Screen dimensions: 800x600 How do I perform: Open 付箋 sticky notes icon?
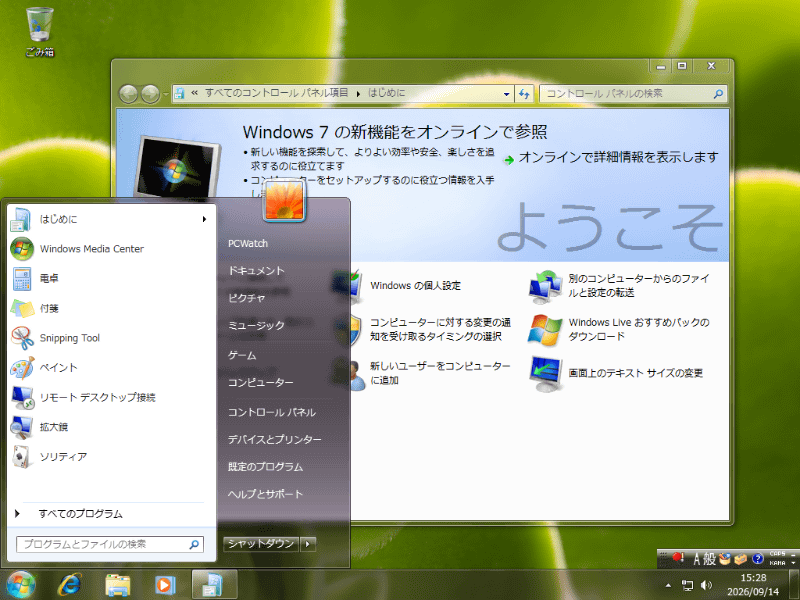(21, 308)
